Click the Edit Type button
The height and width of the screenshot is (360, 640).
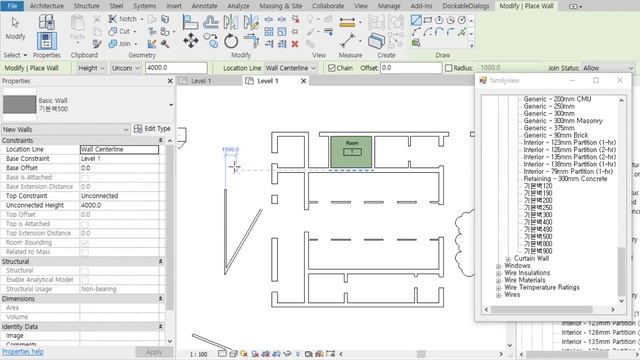[x=152, y=129]
